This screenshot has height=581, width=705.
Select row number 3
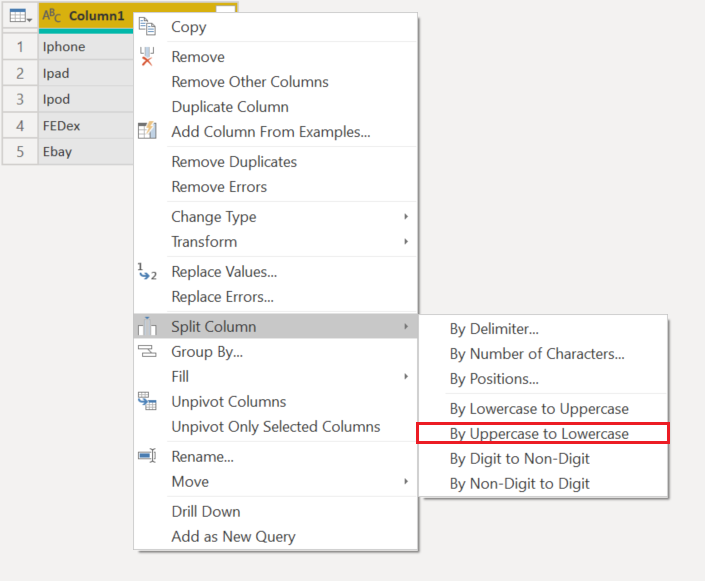(20, 99)
